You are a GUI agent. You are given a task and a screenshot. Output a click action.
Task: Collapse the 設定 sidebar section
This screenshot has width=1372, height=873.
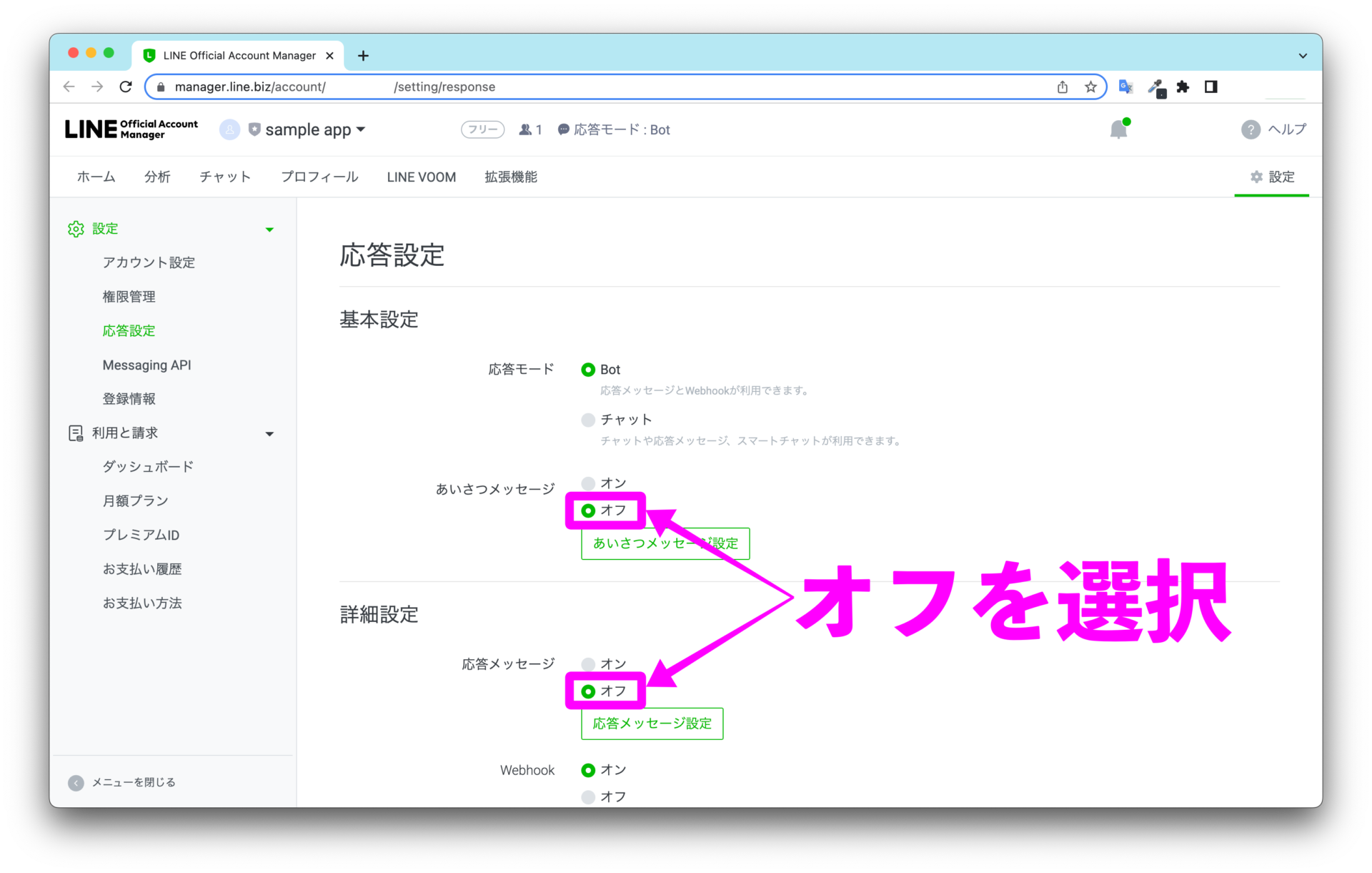(269, 230)
